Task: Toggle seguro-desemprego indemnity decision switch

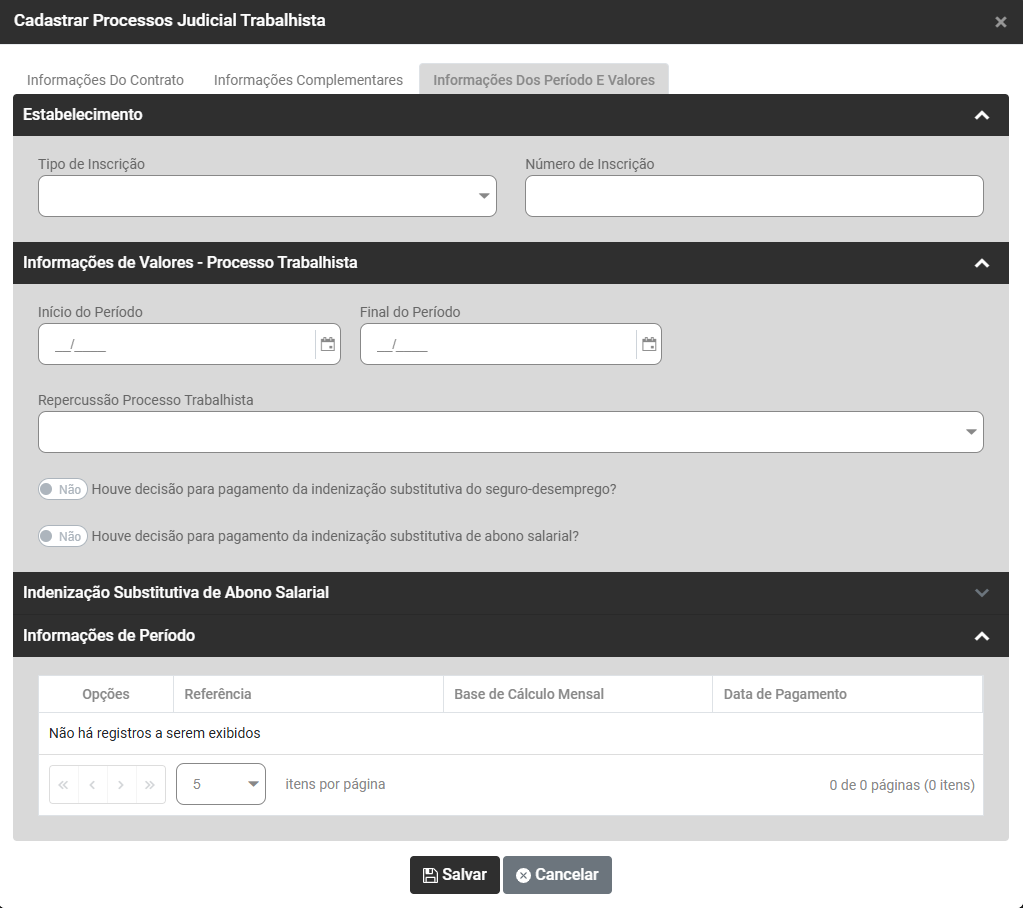Action: (62, 490)
